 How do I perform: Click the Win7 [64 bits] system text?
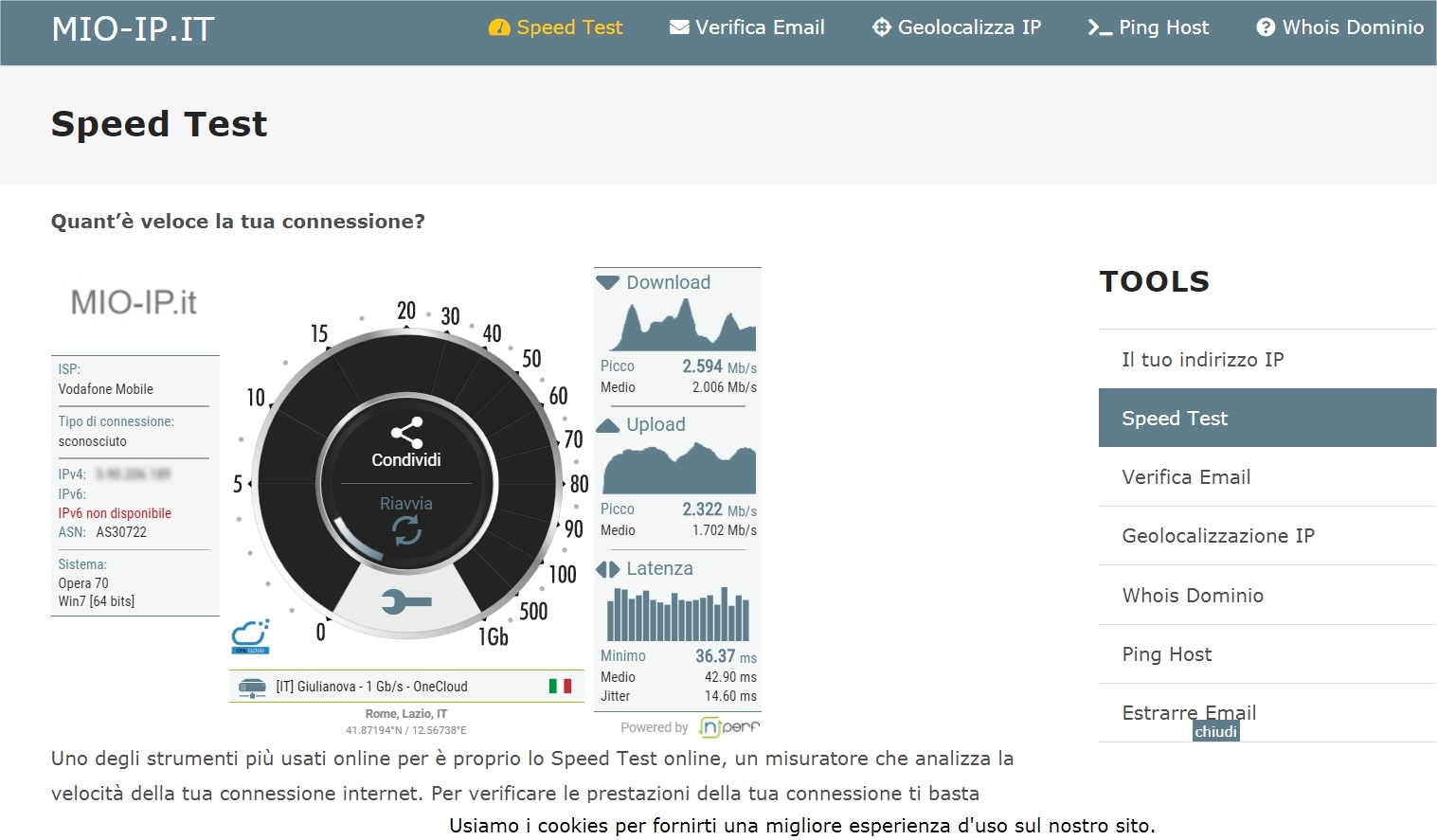point(97,601)
